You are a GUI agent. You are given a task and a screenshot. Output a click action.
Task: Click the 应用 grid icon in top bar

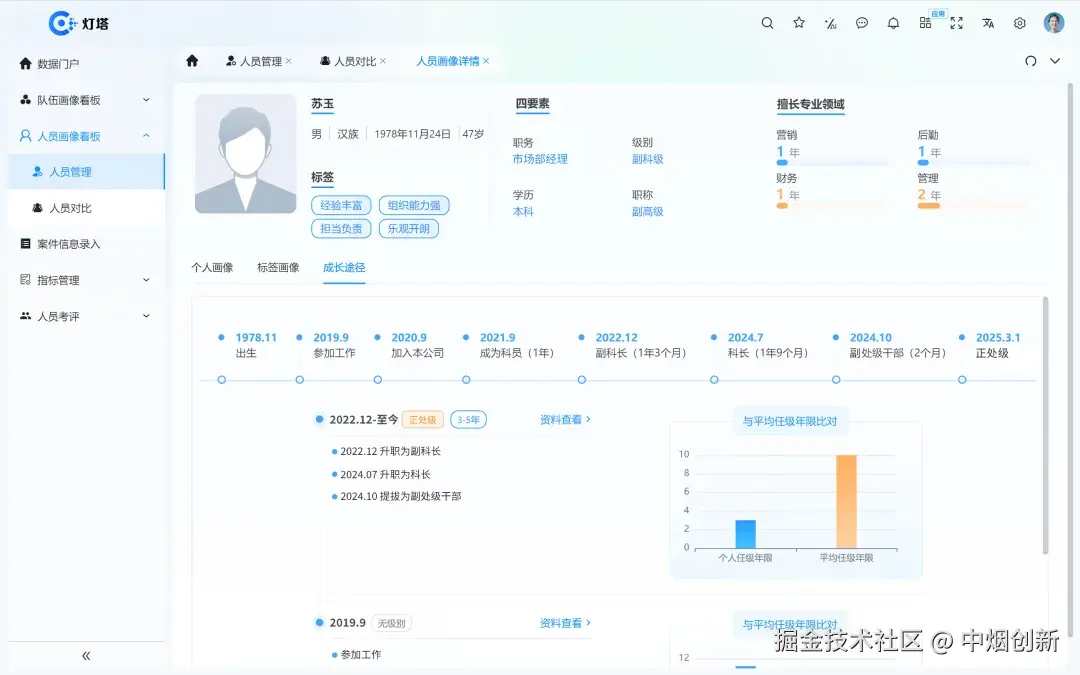click(925, 22)
